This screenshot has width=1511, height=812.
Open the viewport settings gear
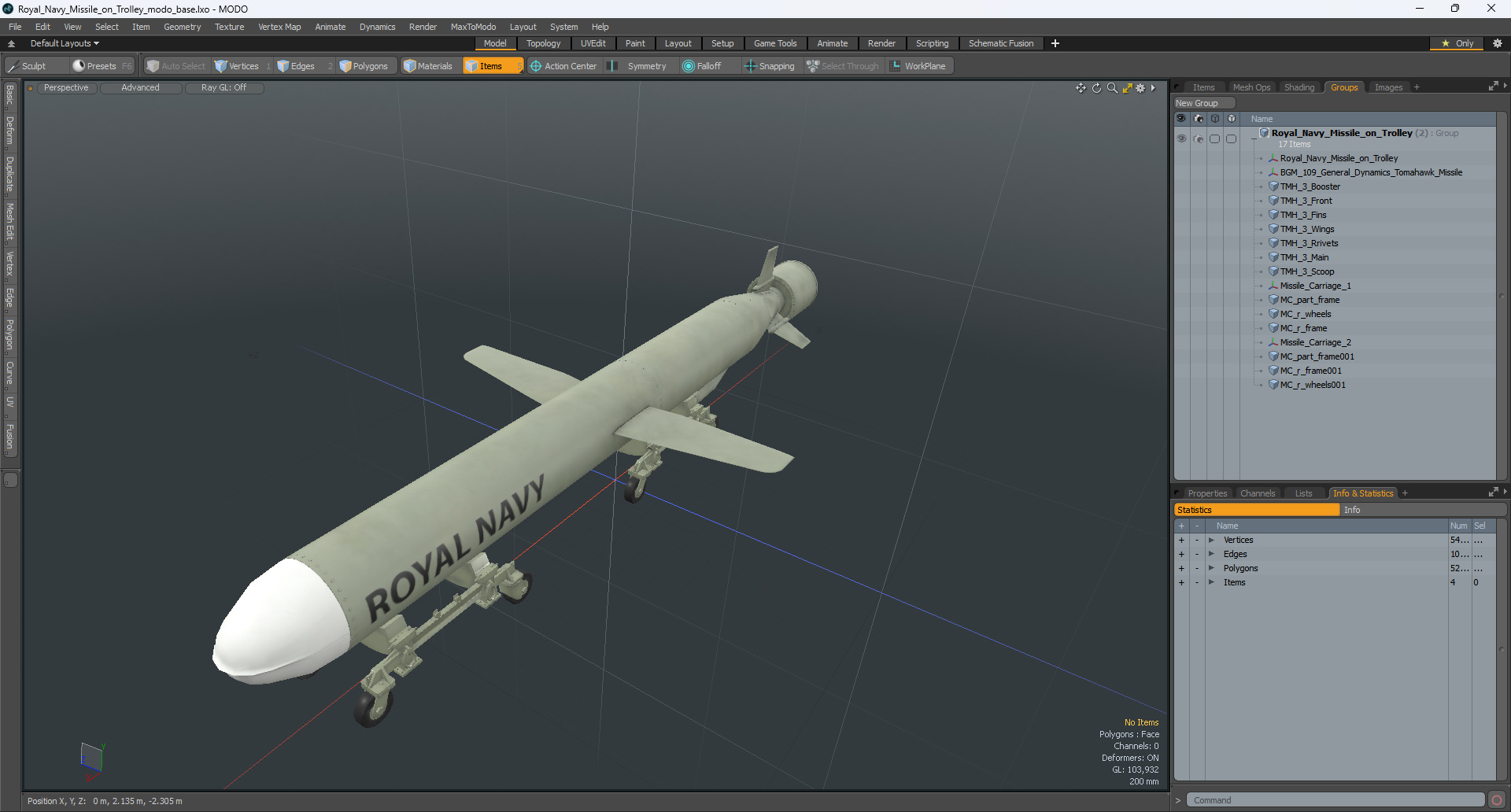[x=1140, y=88]
